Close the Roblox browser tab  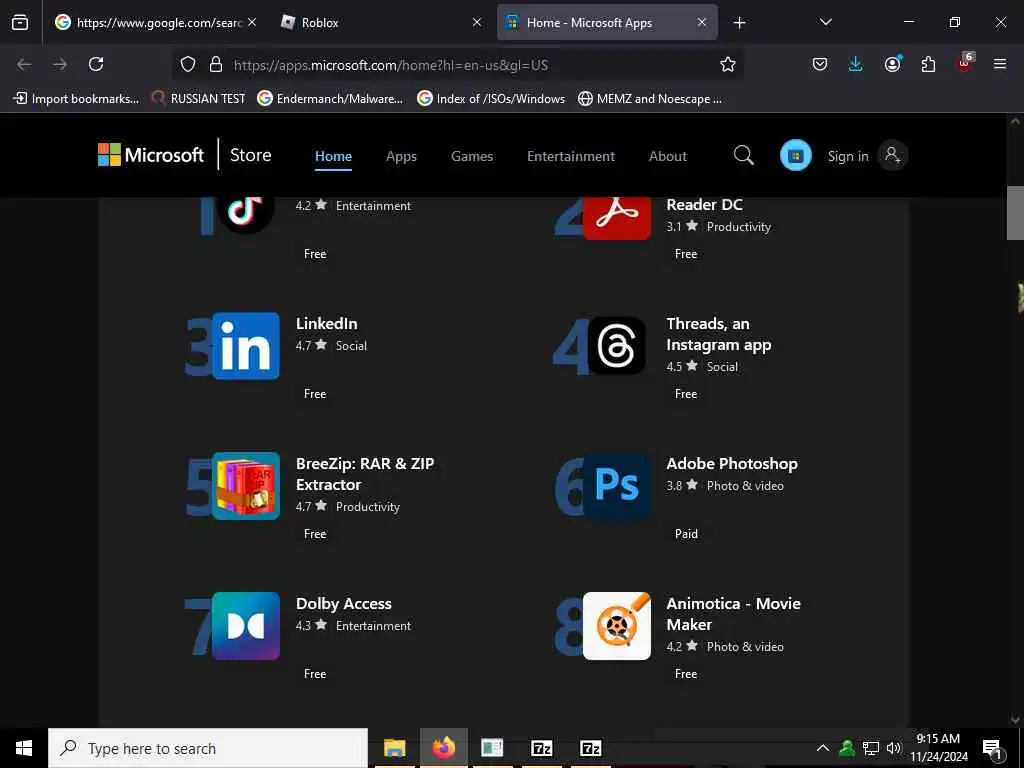coord(477,22)
